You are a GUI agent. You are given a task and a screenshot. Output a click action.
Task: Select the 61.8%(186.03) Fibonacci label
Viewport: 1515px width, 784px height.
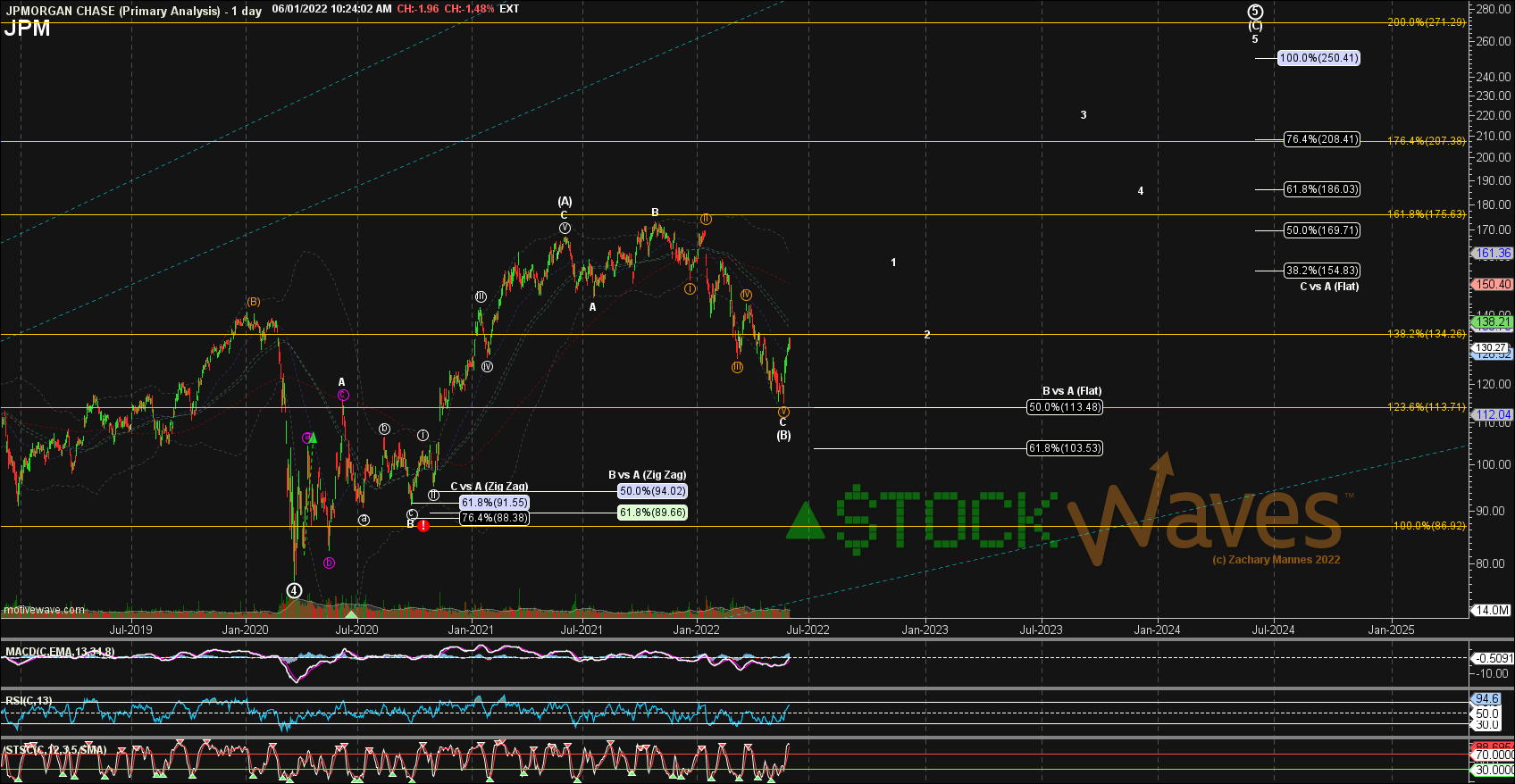click(x=1322, y=189)
